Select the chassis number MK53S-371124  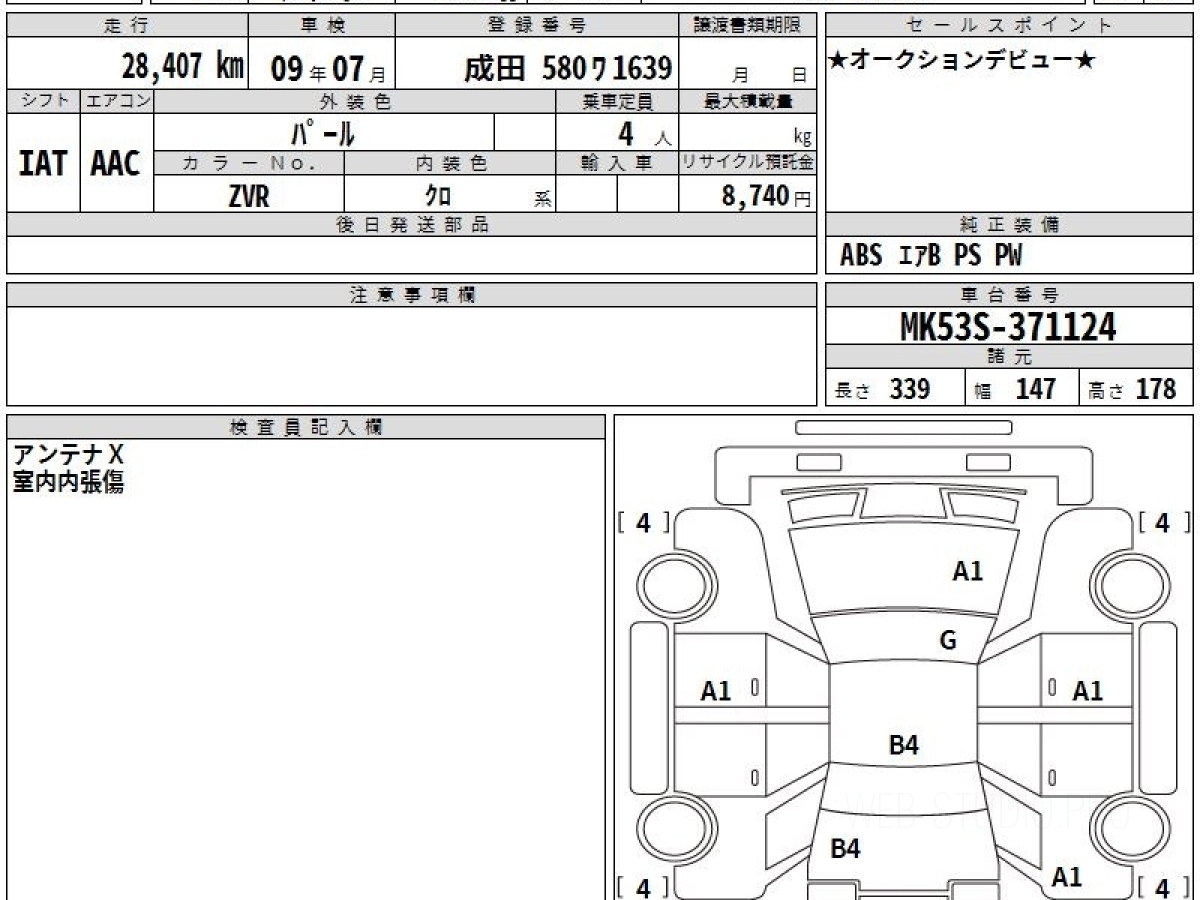click(x=1008, y=326)
